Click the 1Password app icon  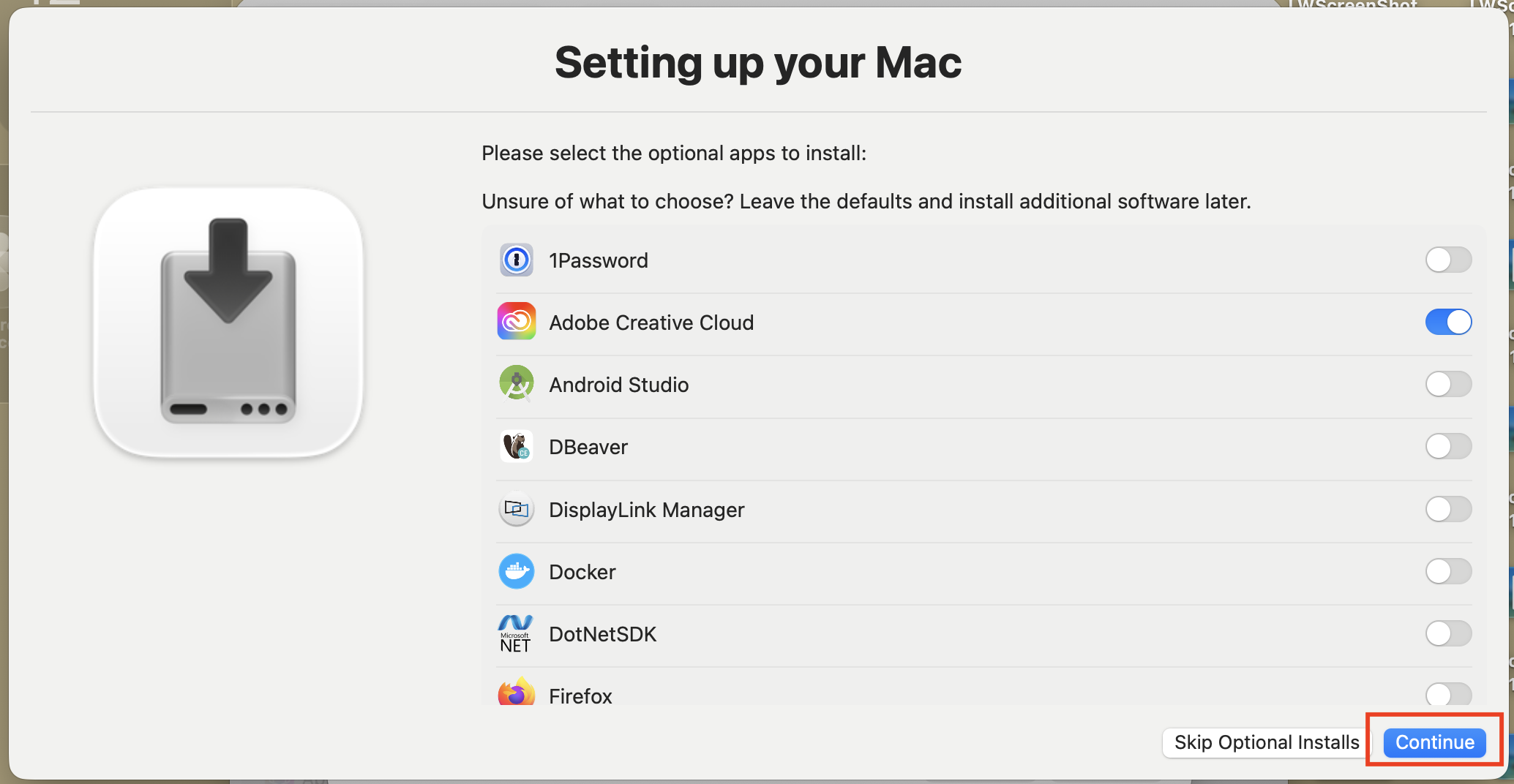[x=516, y=260]
